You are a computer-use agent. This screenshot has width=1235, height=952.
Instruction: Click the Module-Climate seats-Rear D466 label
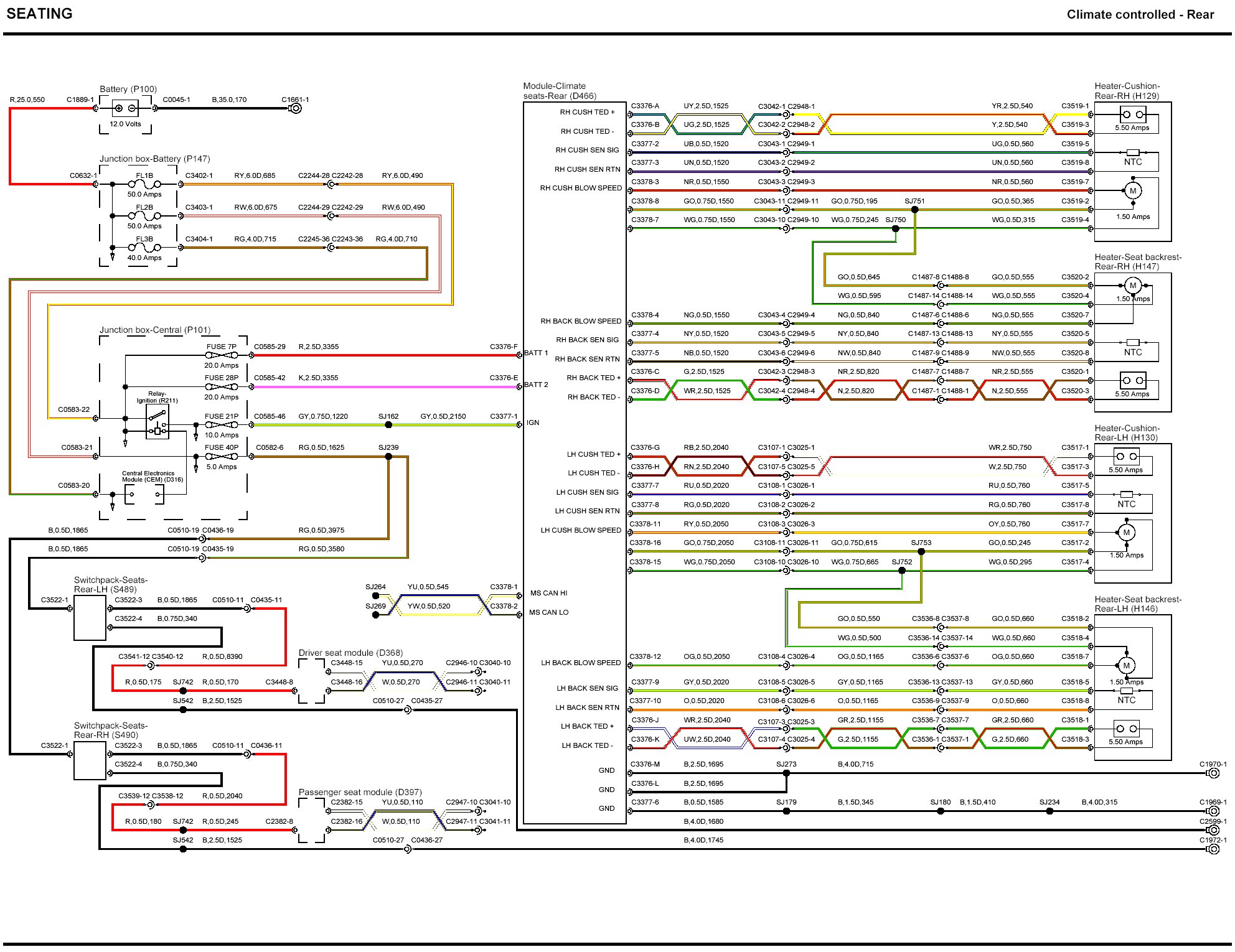559,91
